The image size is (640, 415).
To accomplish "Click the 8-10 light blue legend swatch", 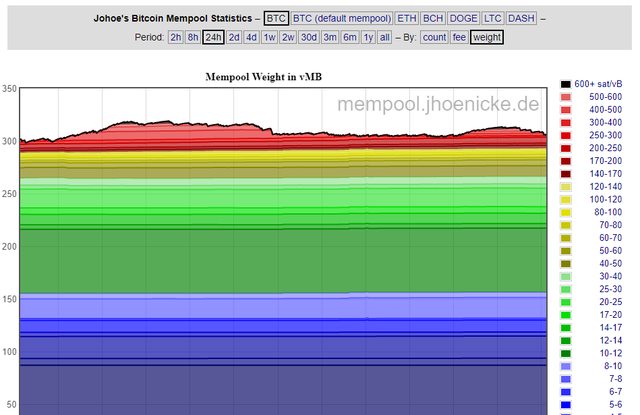I will tap(566, 366).
